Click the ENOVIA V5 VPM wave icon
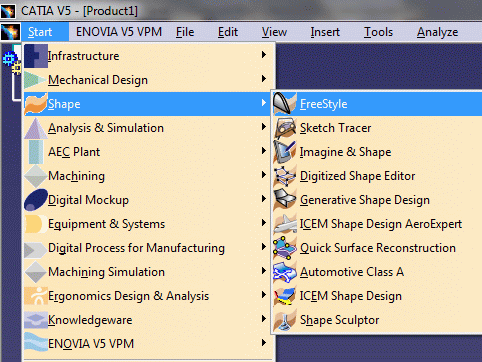 pyautogui.click(x=36, y=343)
